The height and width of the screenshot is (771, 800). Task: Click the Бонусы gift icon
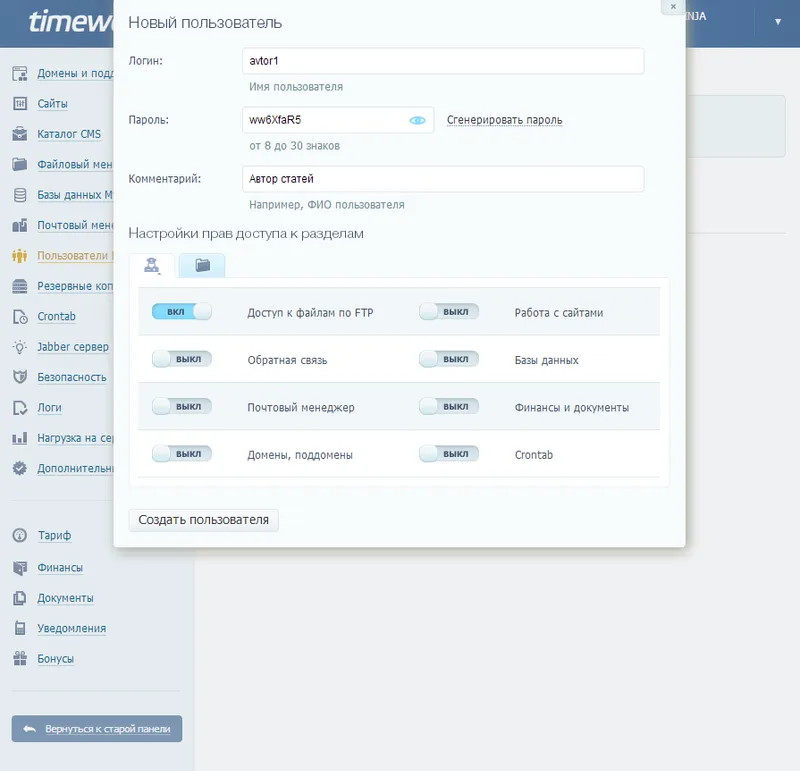[x=19, y=659]
